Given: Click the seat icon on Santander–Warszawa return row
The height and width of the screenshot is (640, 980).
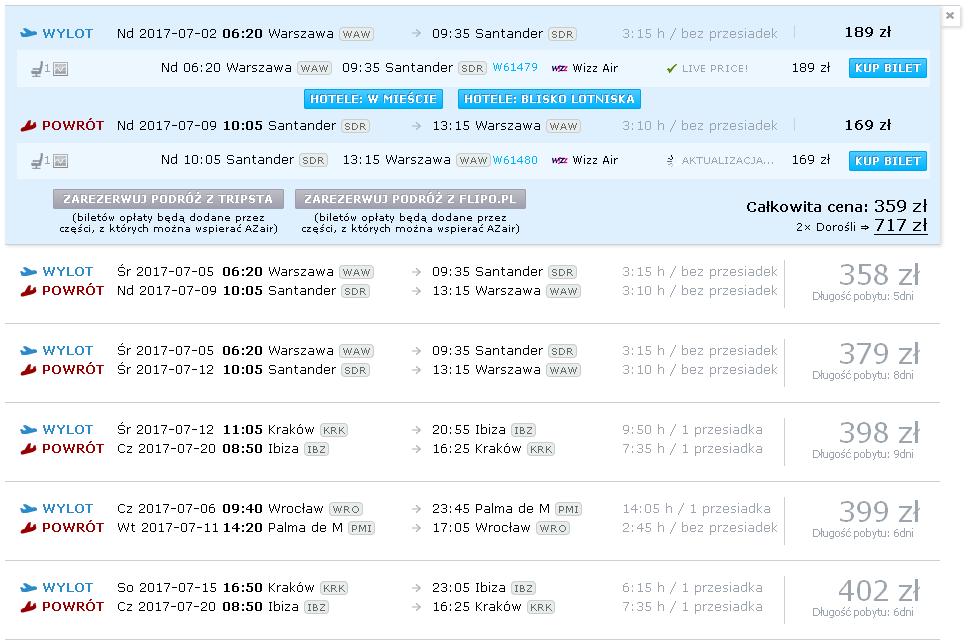Looking at the screenshot, I should 37,161.
